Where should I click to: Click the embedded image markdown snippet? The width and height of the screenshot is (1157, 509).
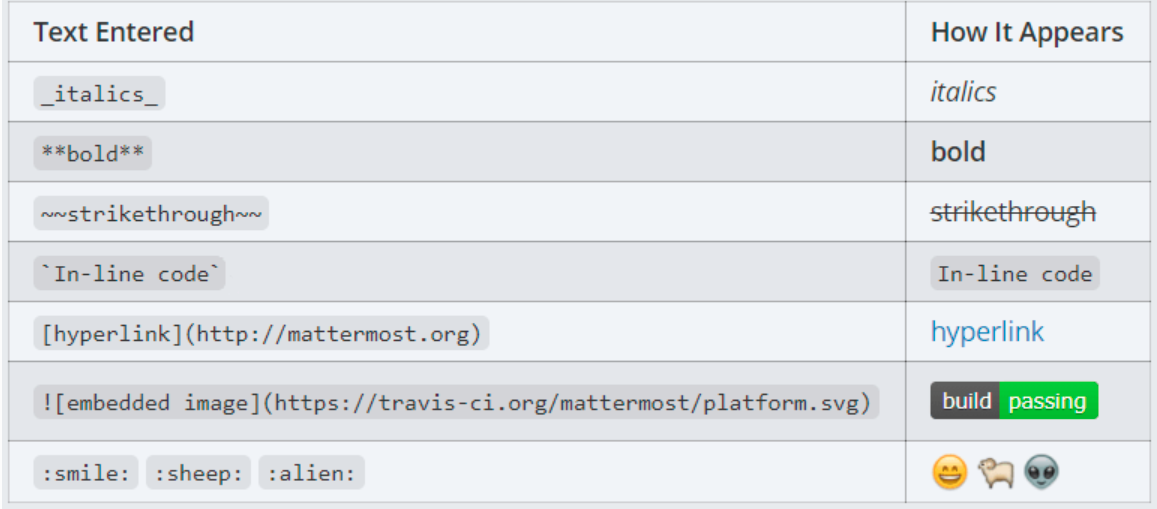coord(456,401)
